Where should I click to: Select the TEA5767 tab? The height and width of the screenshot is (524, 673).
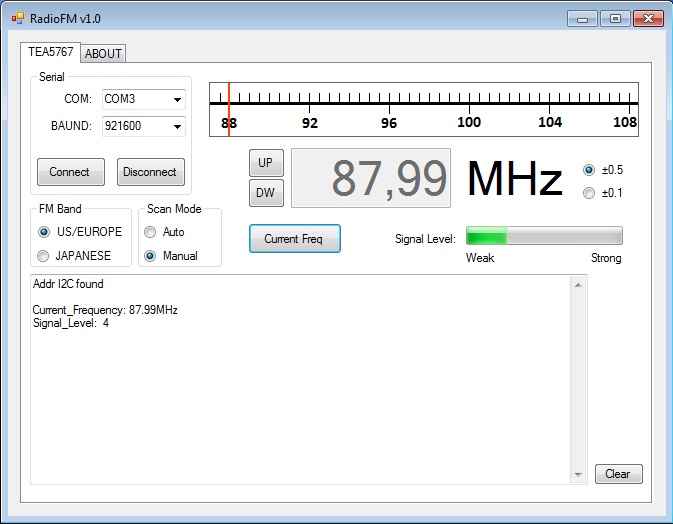50,52
